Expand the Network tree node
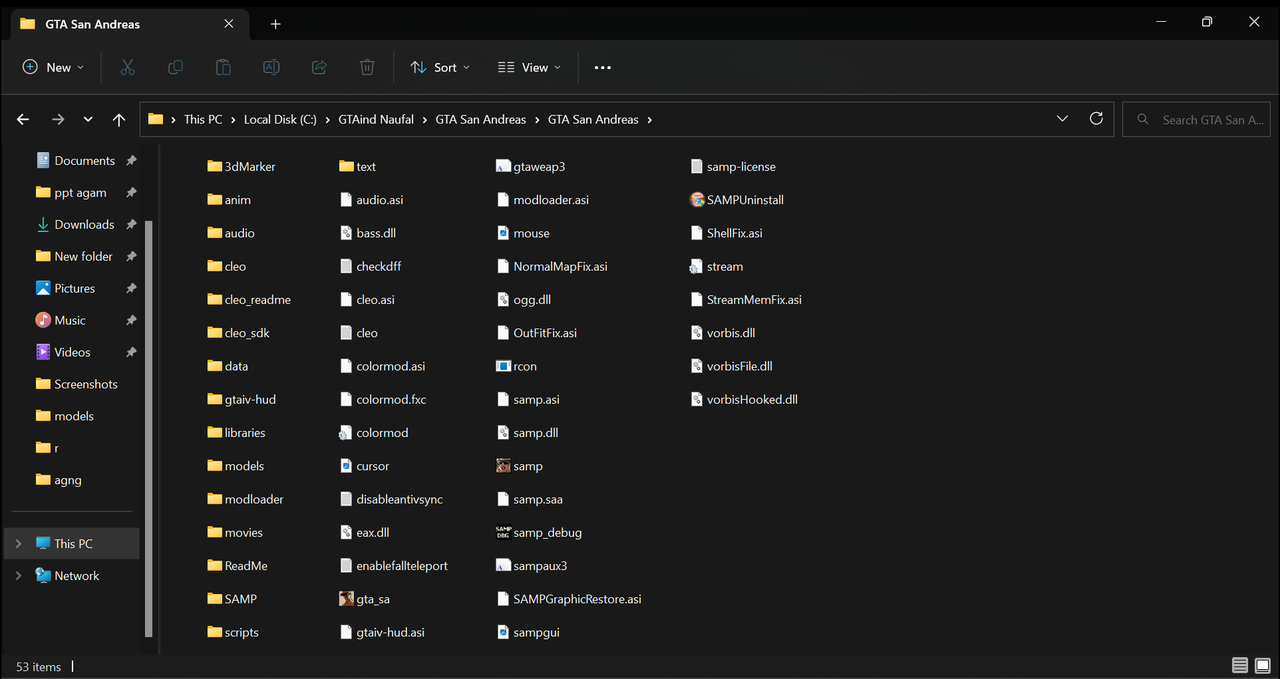 pyautogui.click(x=18, y=576)
